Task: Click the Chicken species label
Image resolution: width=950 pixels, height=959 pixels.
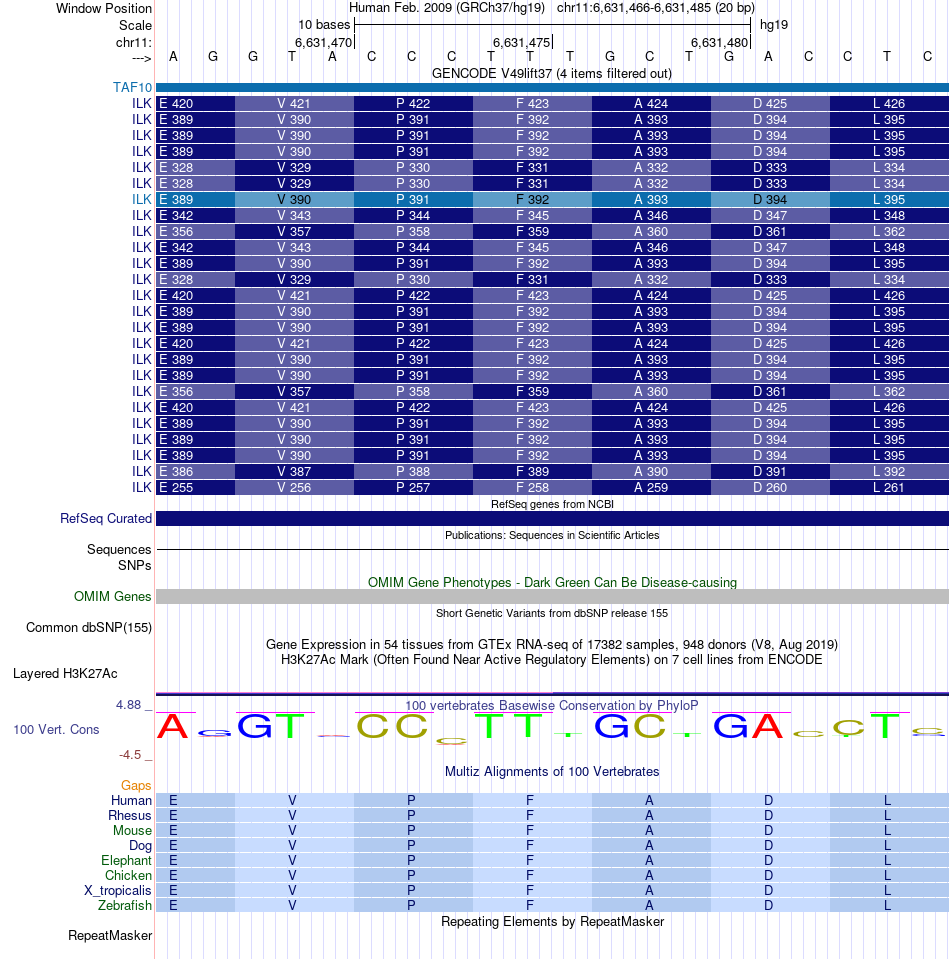Action: [x=128, y=875]
